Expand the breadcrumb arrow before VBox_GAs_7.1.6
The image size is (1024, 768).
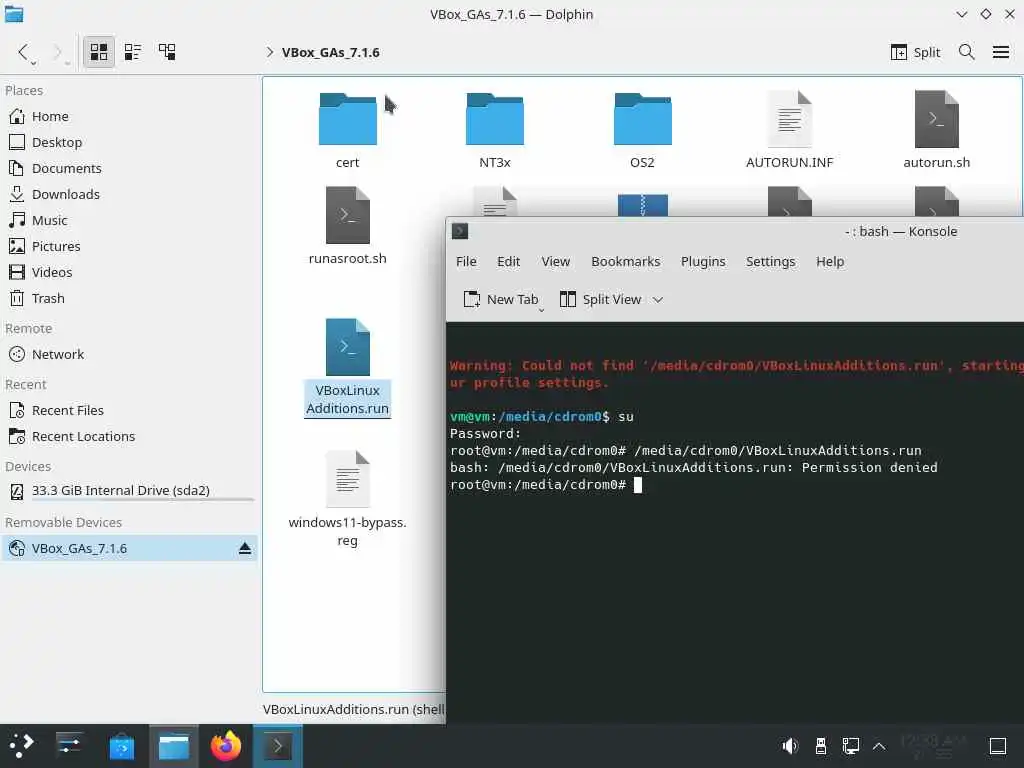coord(270,52)
